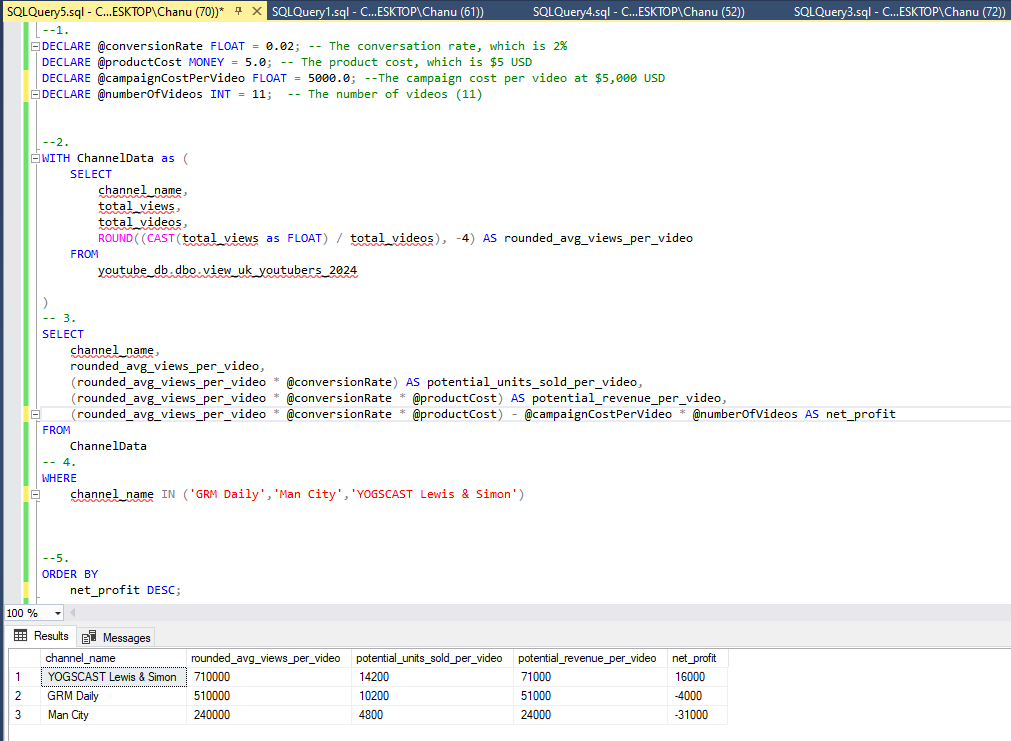
Task: Click the GRM Daily result cell
Action: [113, 696]
